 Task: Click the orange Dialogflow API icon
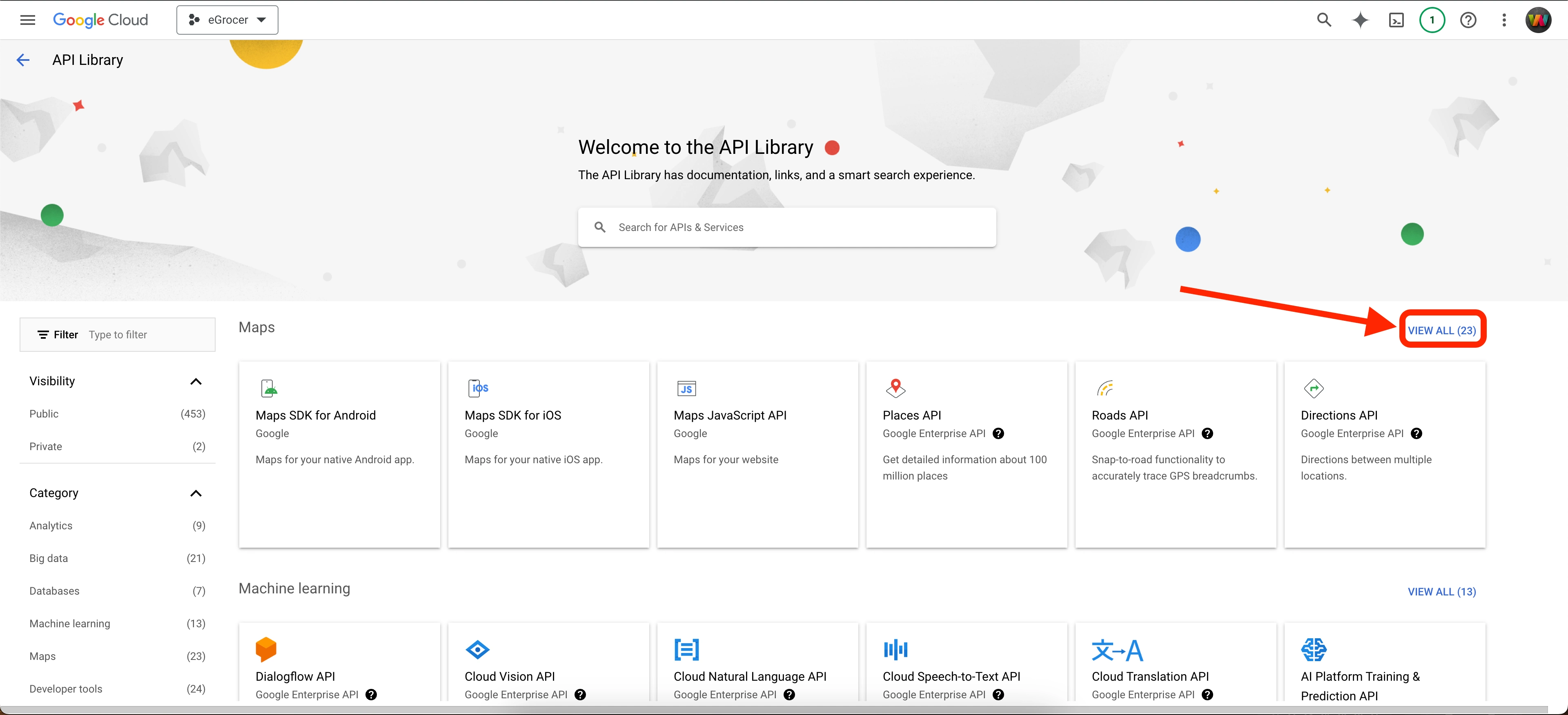(266, 649)
